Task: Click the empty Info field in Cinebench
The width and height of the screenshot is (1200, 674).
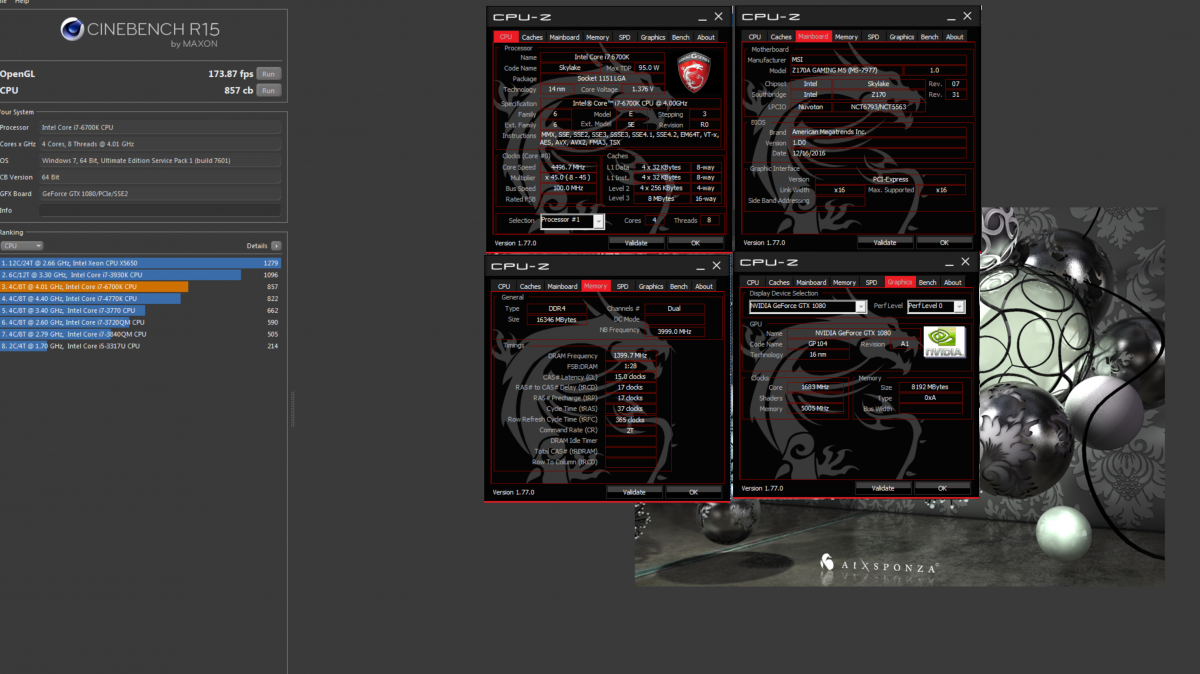Action: click(161, 211)
